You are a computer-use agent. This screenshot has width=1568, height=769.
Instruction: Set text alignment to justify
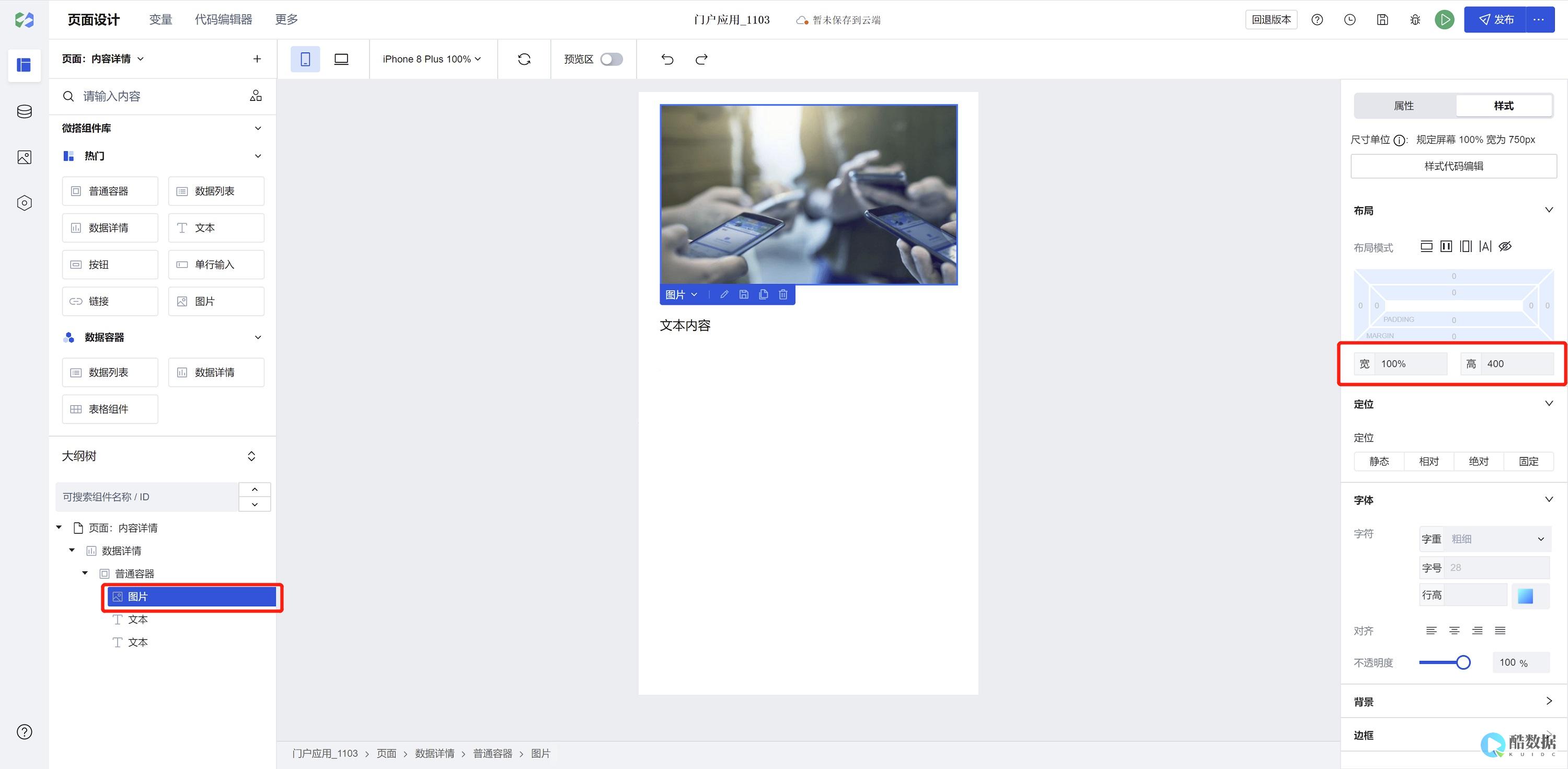click(1500, 631)
